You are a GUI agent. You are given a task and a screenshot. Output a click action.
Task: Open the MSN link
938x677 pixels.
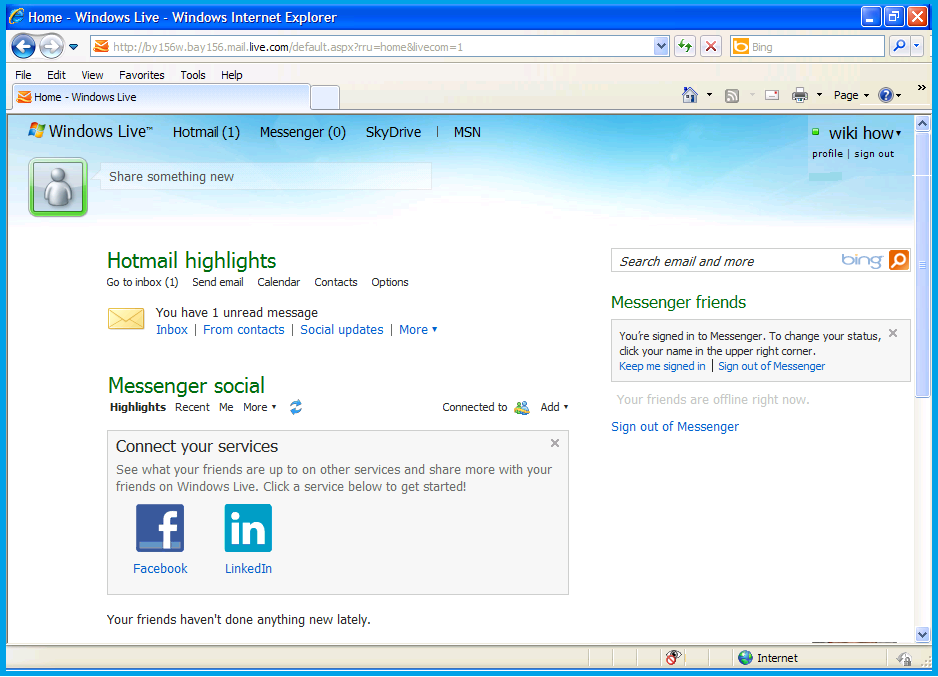click(467, 132)
